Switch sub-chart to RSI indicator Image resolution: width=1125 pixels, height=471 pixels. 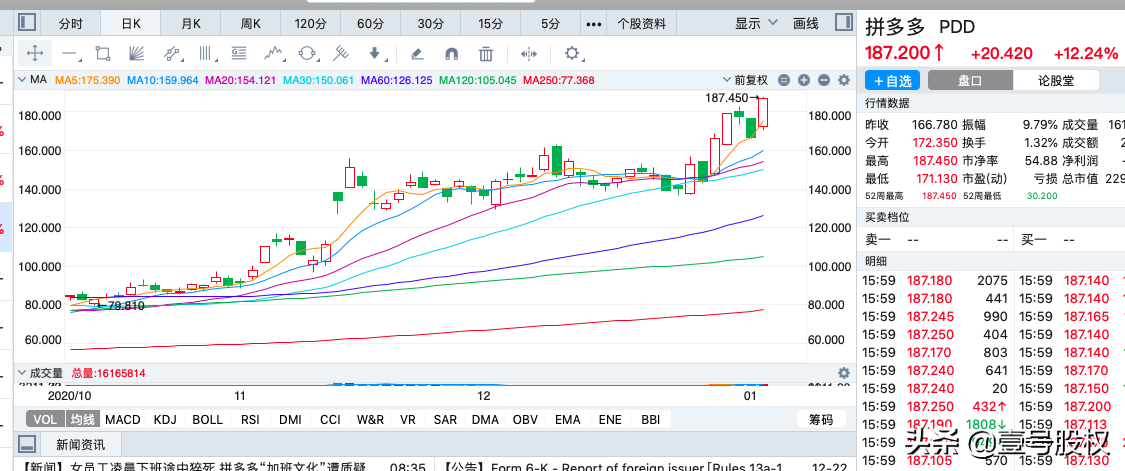(x=250, y=419)
